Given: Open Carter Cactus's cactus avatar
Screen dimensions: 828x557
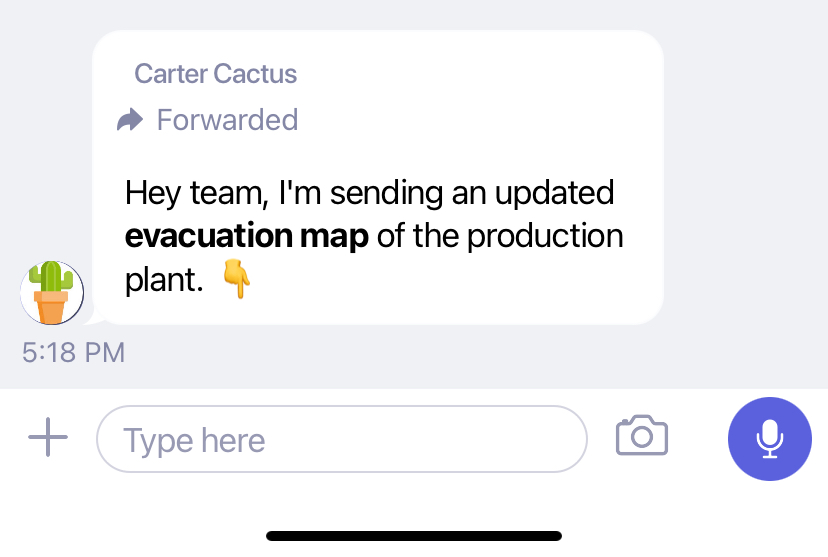Looking at the screenshot, I should [x=52, y=292].
